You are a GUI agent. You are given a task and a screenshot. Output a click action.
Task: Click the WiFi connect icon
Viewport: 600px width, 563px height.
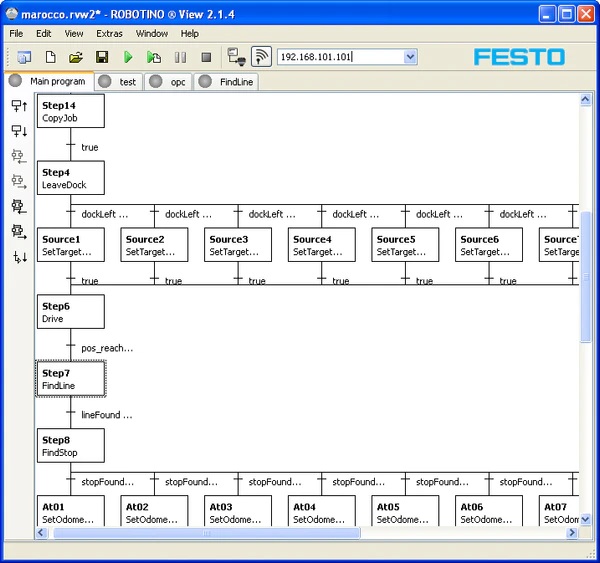261,57
